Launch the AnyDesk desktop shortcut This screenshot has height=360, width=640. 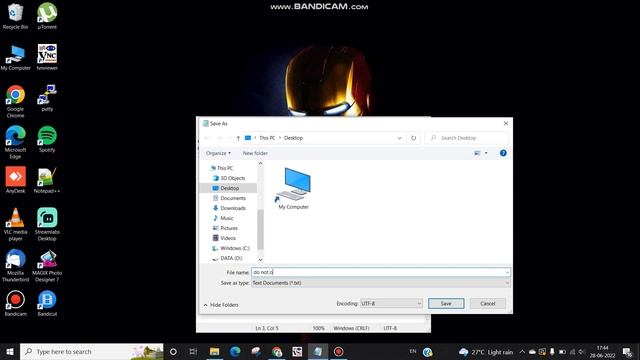click(16, 180)
